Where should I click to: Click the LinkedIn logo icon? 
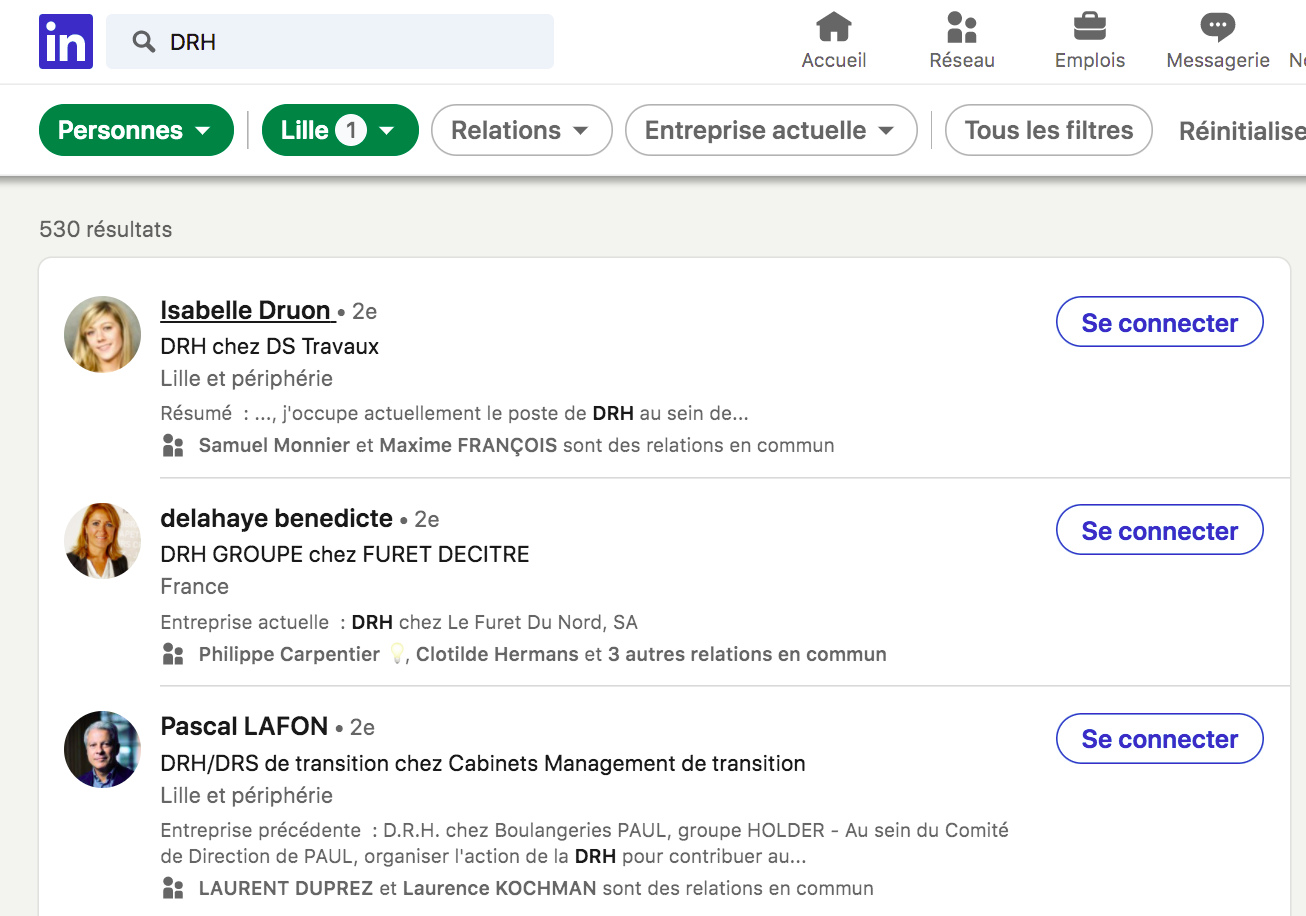point(66,42)
